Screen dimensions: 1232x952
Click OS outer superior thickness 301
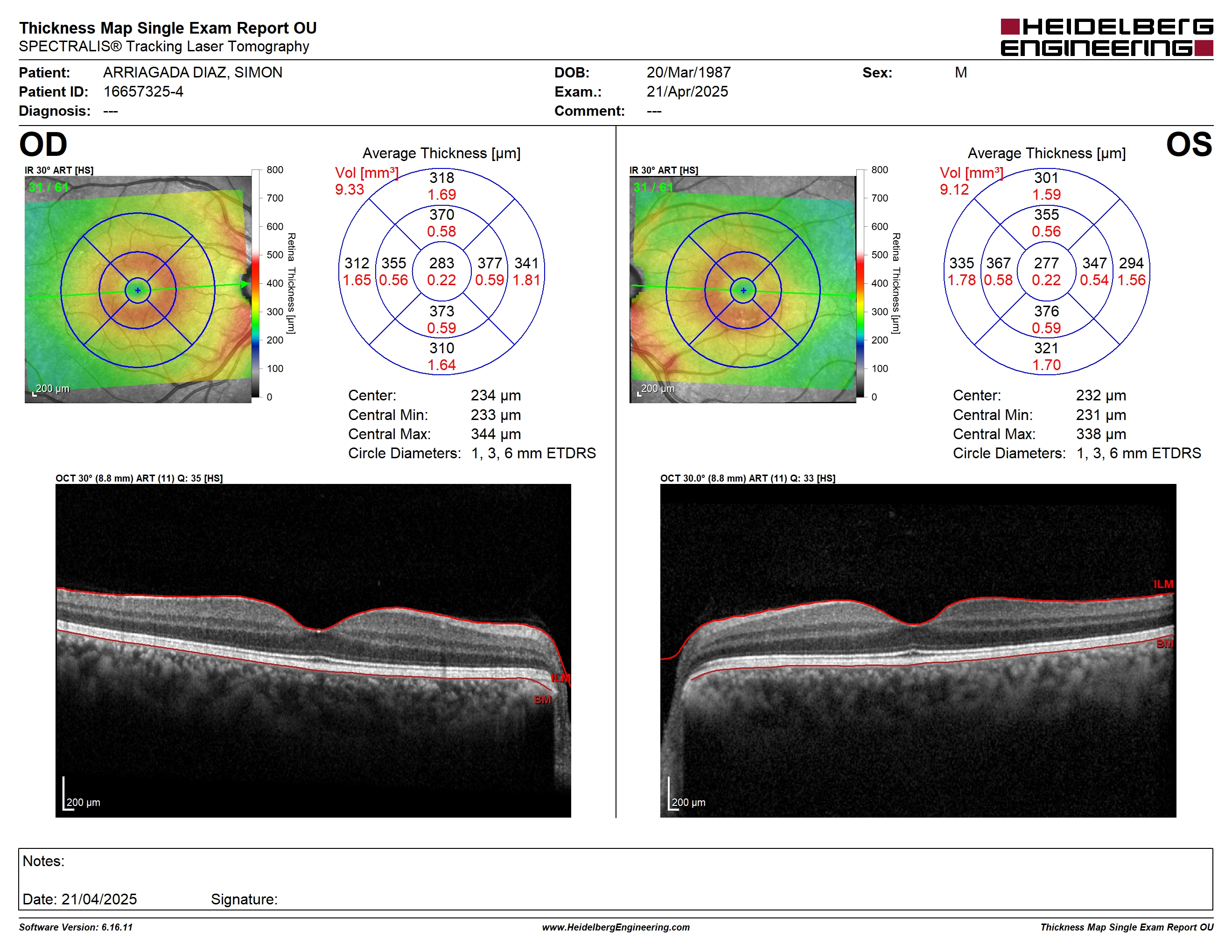click(1046, 178)
